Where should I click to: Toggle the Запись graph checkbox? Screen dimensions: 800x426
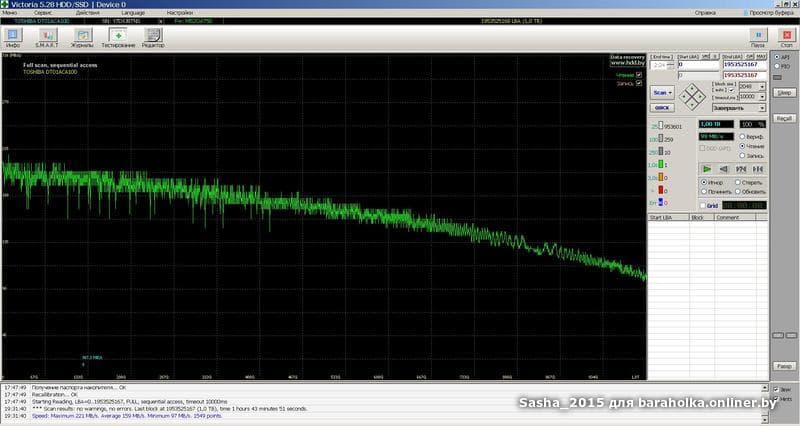(639, 83)
